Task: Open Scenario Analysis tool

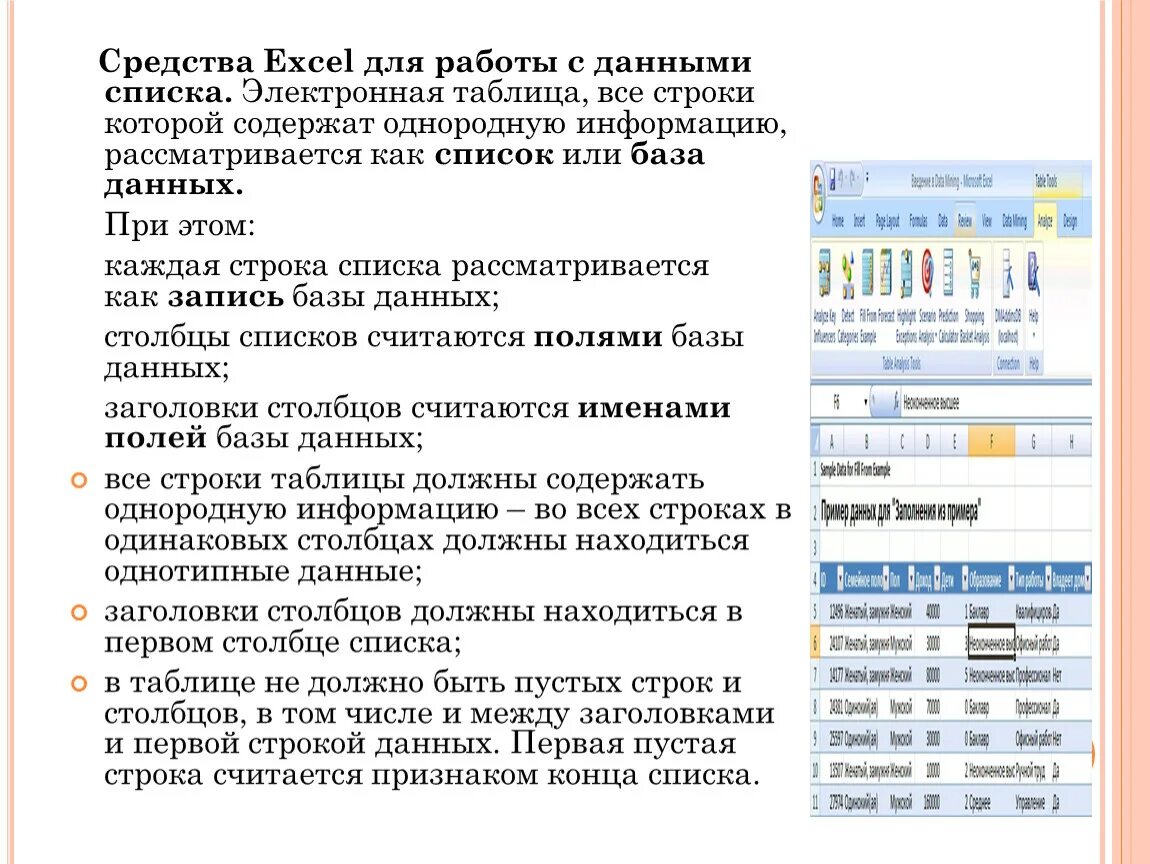Action: [928, 297]
